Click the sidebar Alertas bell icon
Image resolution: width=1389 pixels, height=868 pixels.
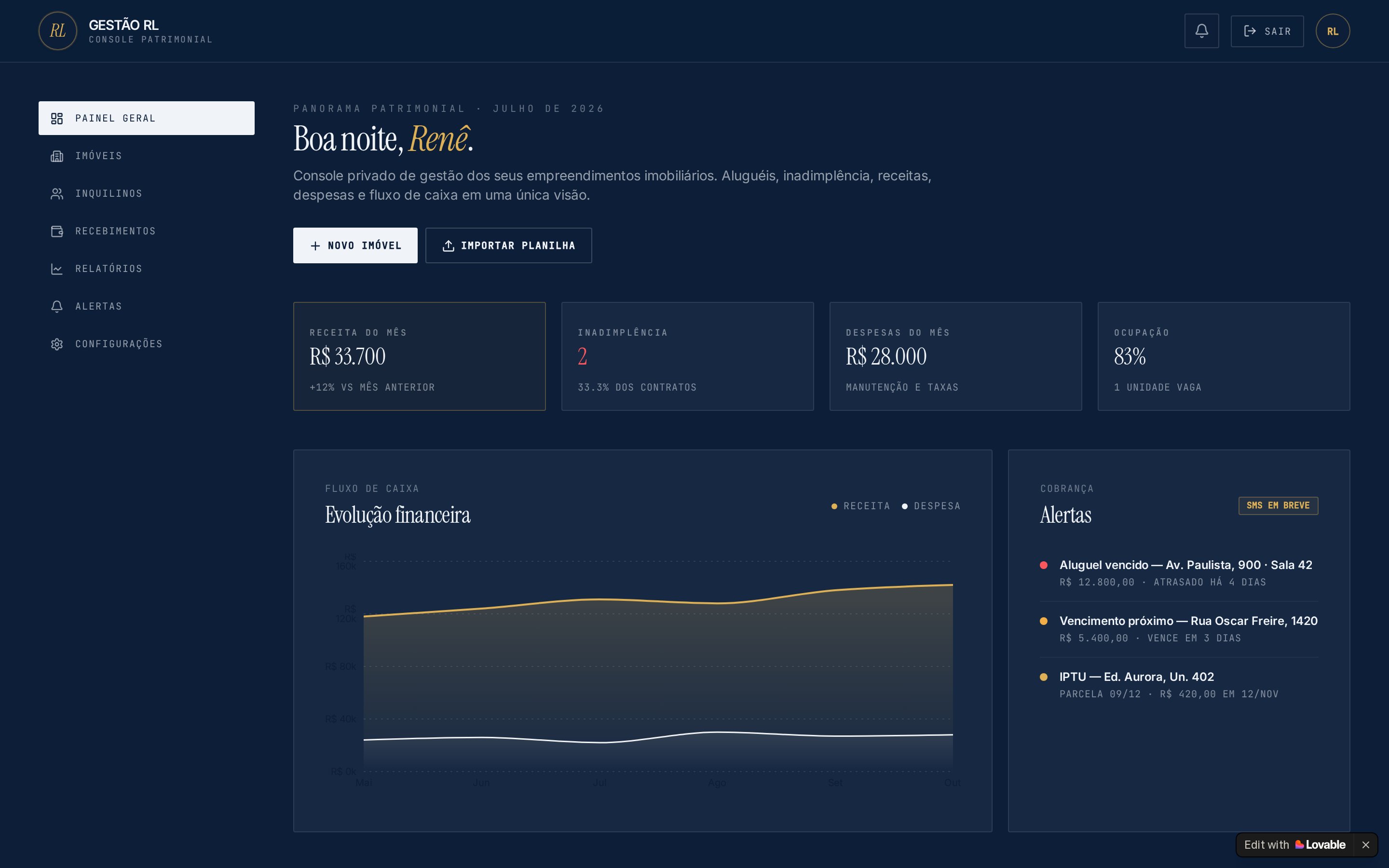click(x=57, y=307)
